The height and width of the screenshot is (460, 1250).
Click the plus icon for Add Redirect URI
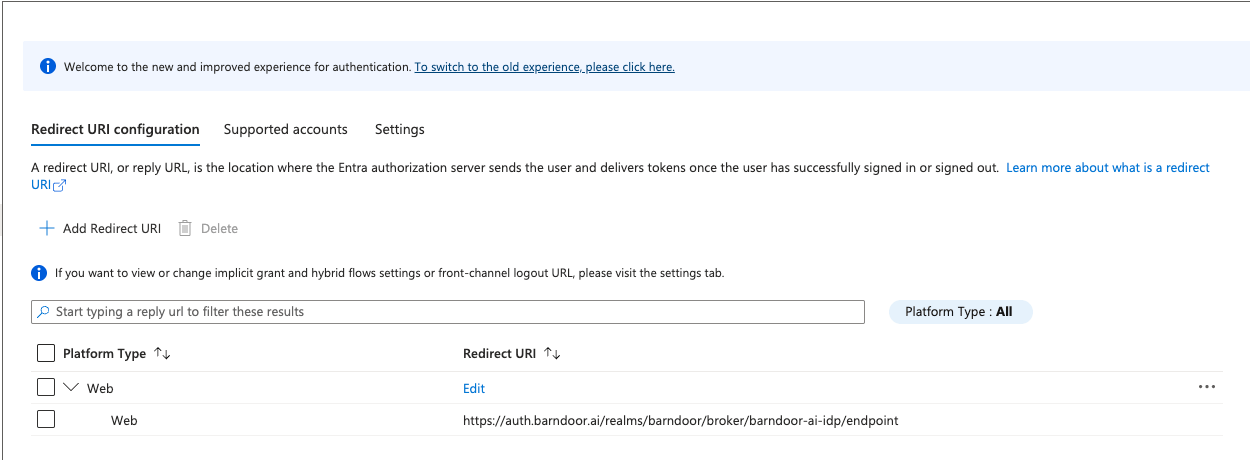pyautogui.click(x=46, y=228)
